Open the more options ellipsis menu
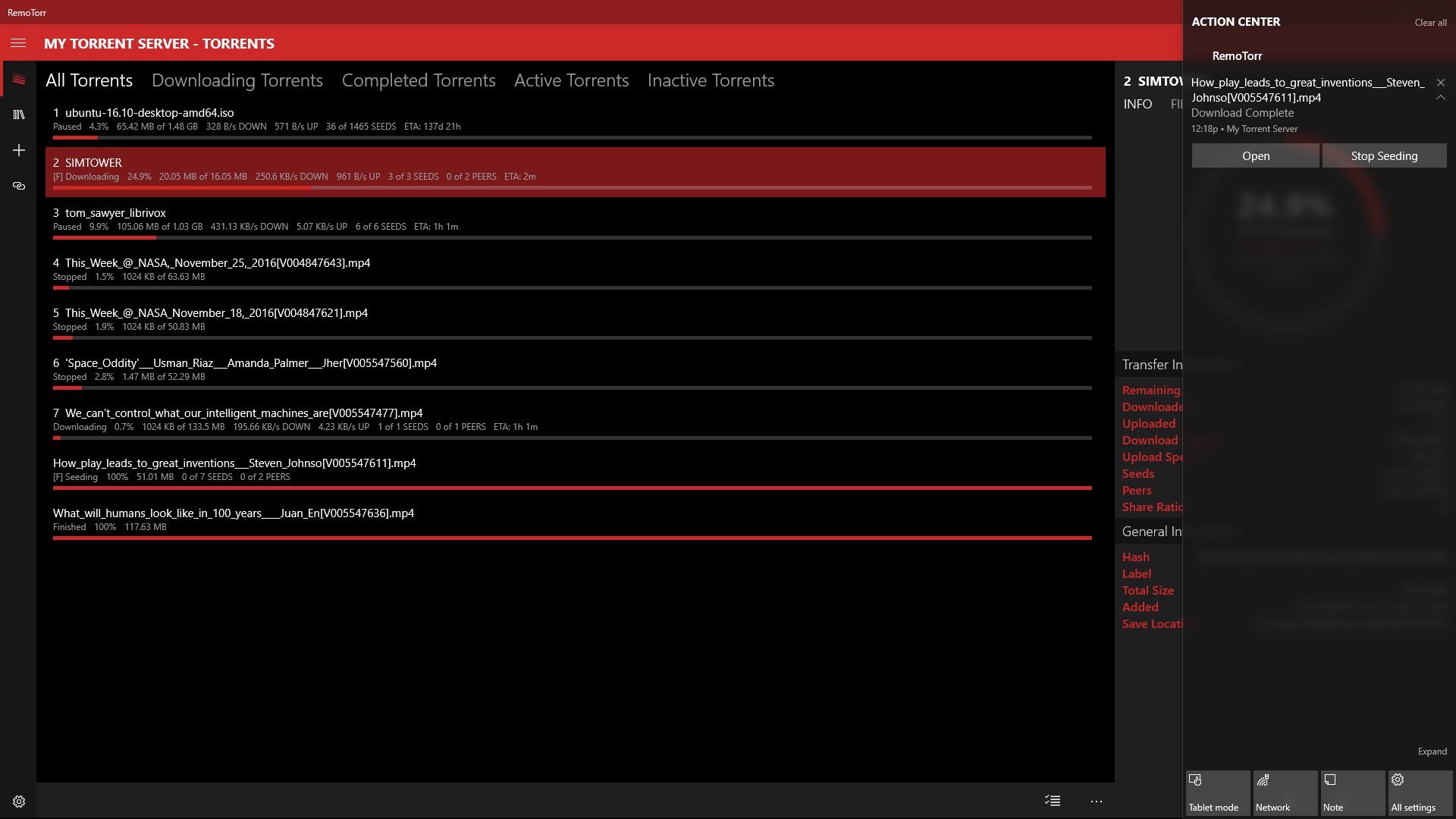1456x819 pixels. pyautogui.click(x=1096, y=801)
